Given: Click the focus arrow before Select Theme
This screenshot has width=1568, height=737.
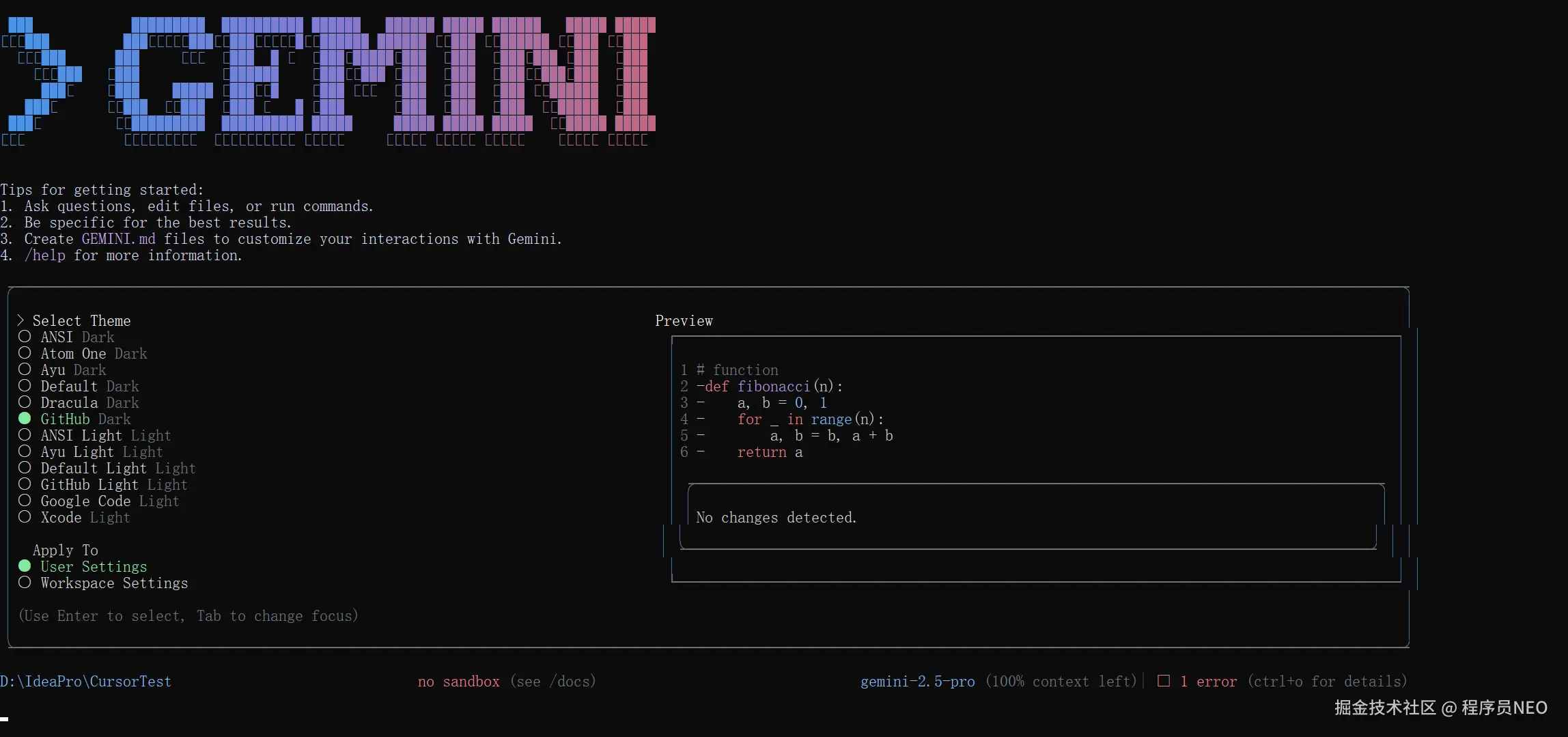Looking at the screenshot, I should 20,320.
